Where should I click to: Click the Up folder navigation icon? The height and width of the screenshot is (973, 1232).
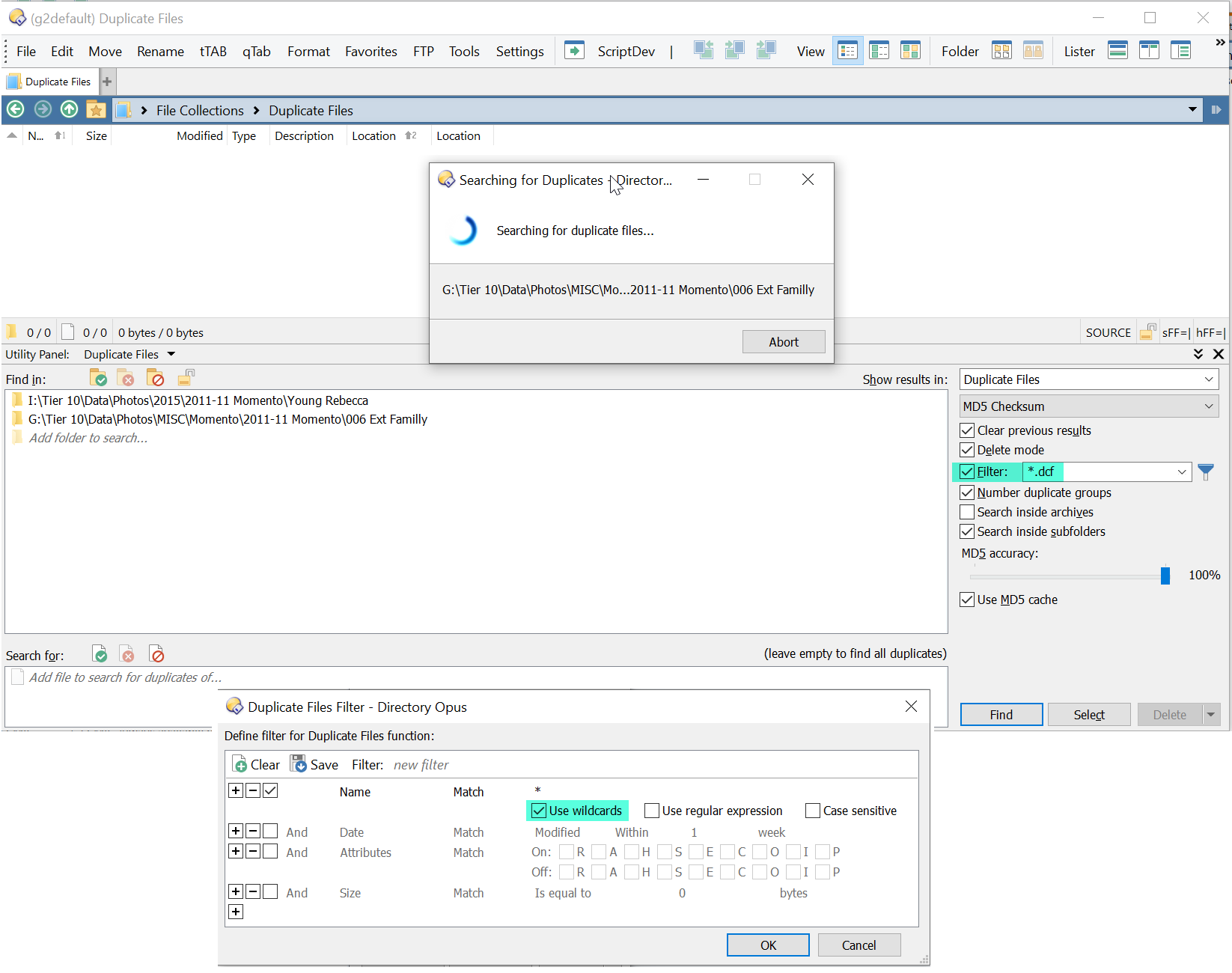69,109
